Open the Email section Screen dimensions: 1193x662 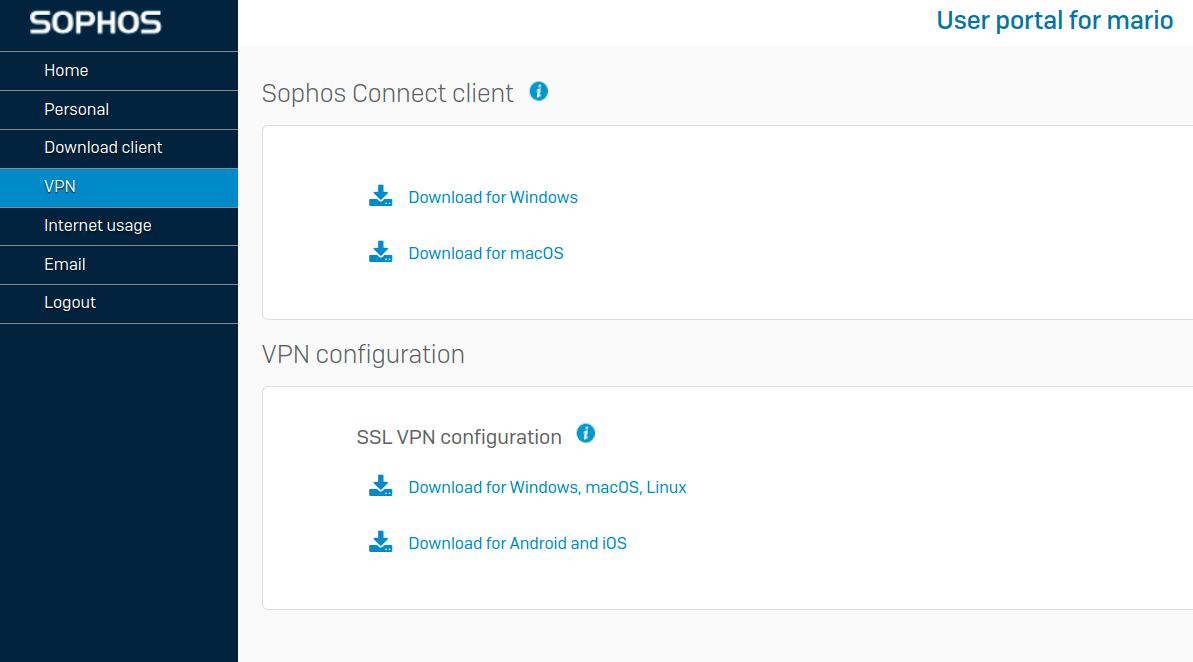coord(65,264)
